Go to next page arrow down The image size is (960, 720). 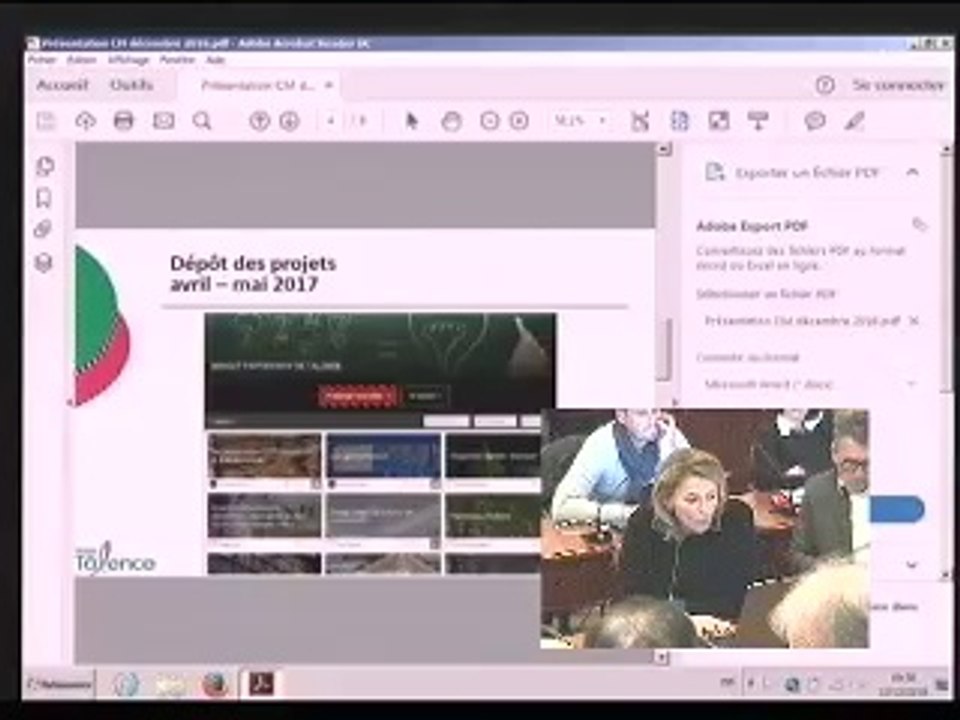point(289,121)
